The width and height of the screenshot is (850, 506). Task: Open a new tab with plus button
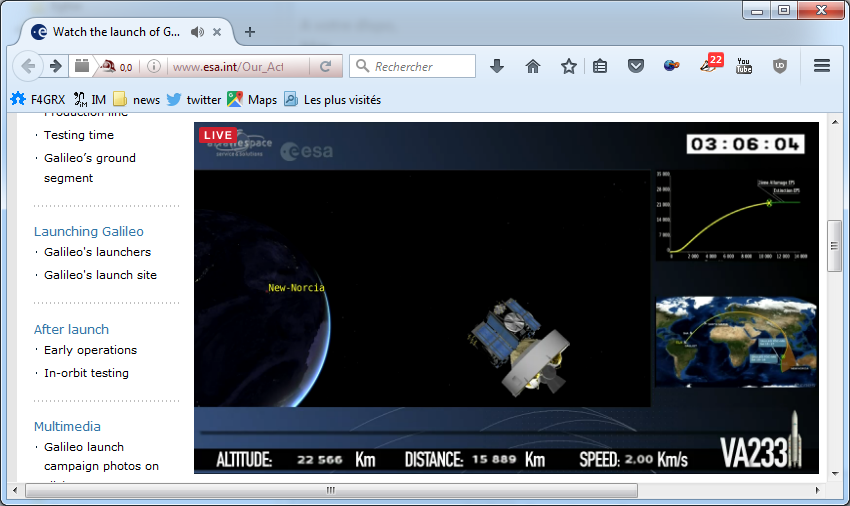[250, 32]
